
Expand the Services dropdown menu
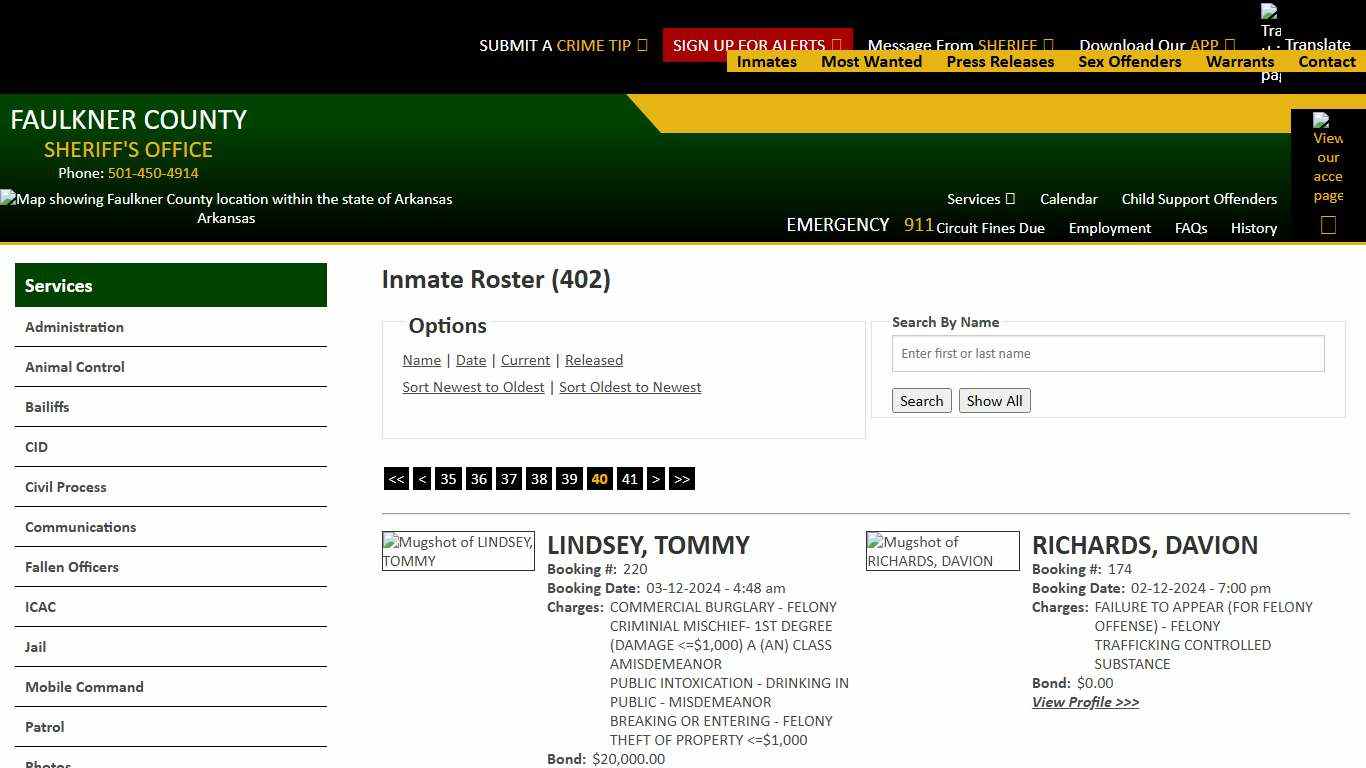pyautogui.click(x=980, y=199)
